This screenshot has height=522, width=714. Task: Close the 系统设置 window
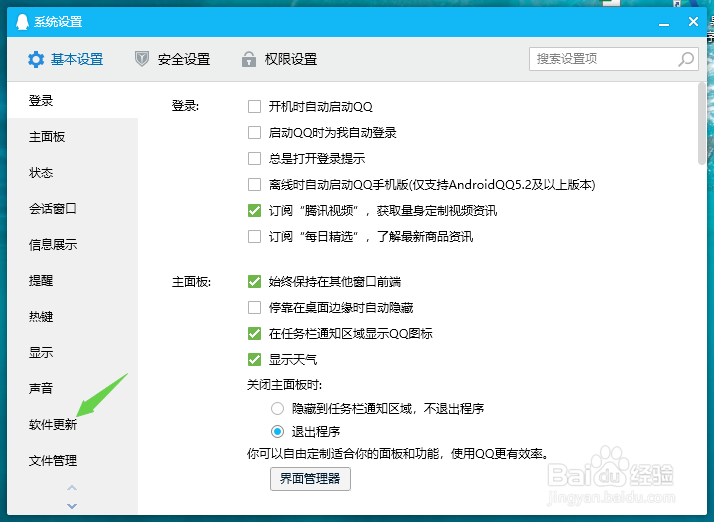coord(693,21)
